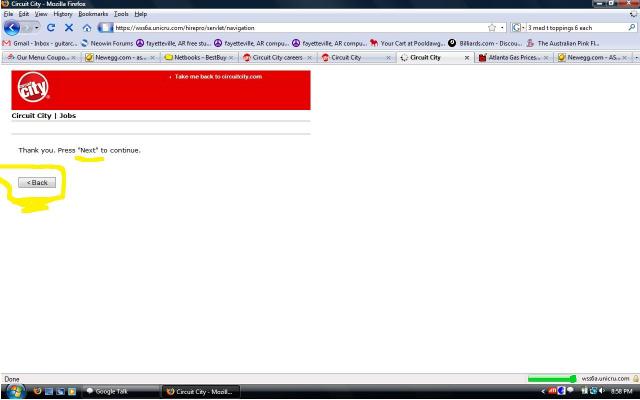Switch to the 'Netbooks - BestBuy' tab
640x400 pixels.
200,58
